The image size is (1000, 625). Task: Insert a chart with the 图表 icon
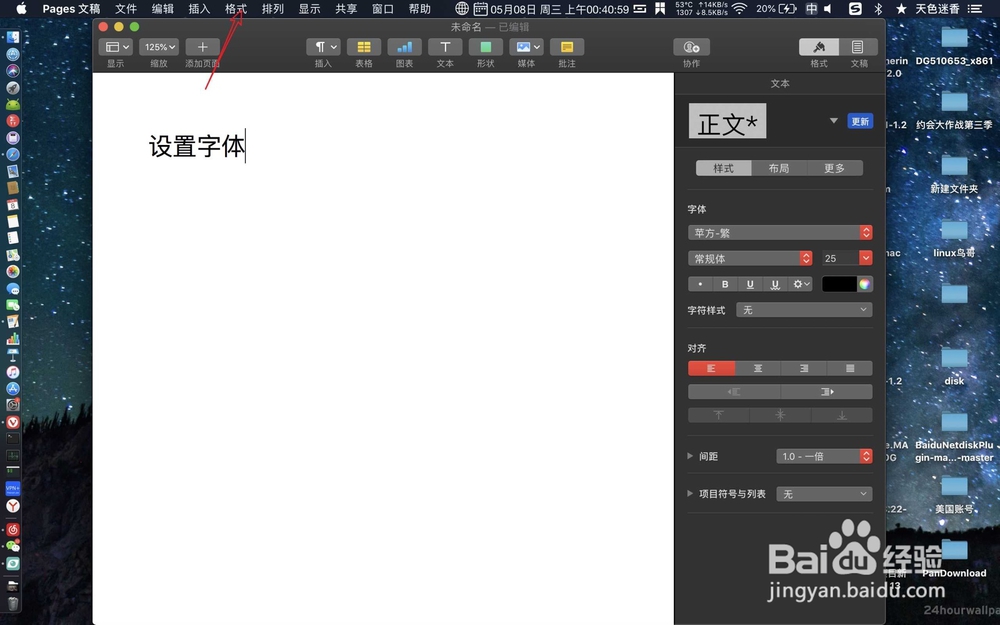coord(405,47)
